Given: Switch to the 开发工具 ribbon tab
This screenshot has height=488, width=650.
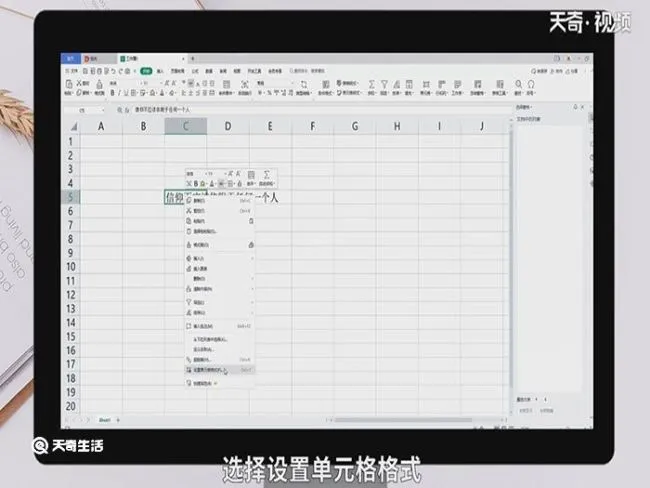Looking at the screenshot, I should (255, 71).
